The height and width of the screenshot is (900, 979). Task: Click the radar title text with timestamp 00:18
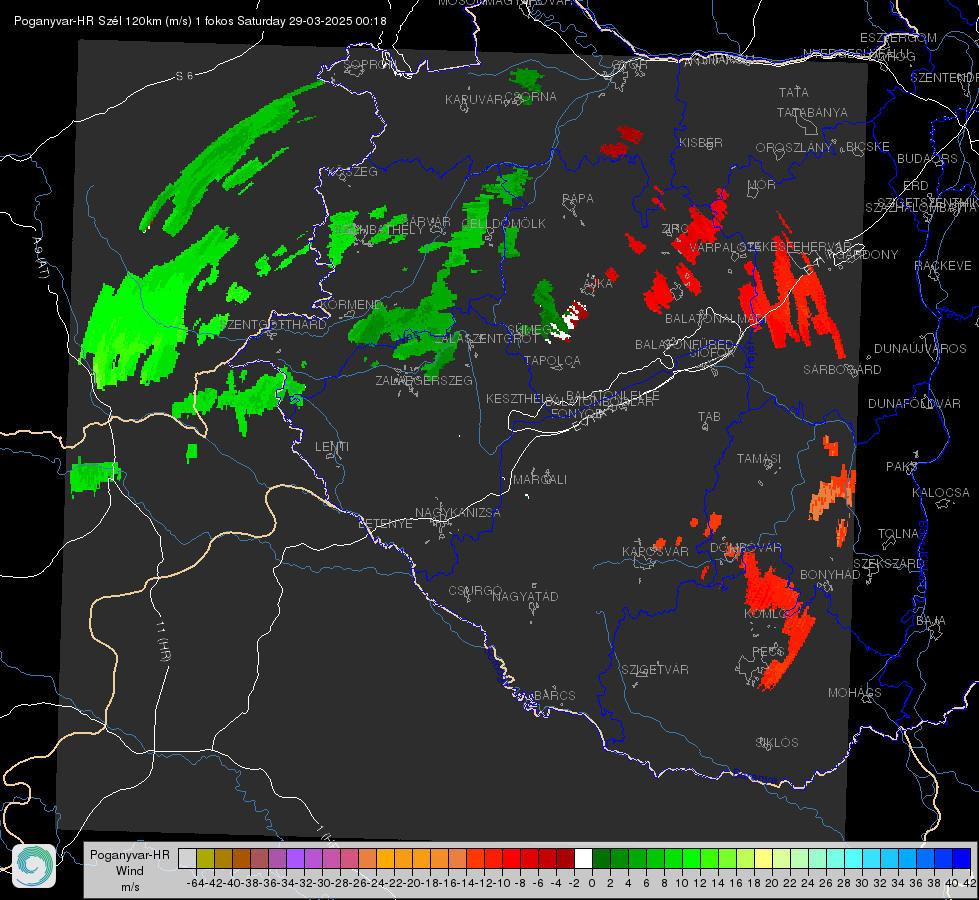tap(200, 21)
